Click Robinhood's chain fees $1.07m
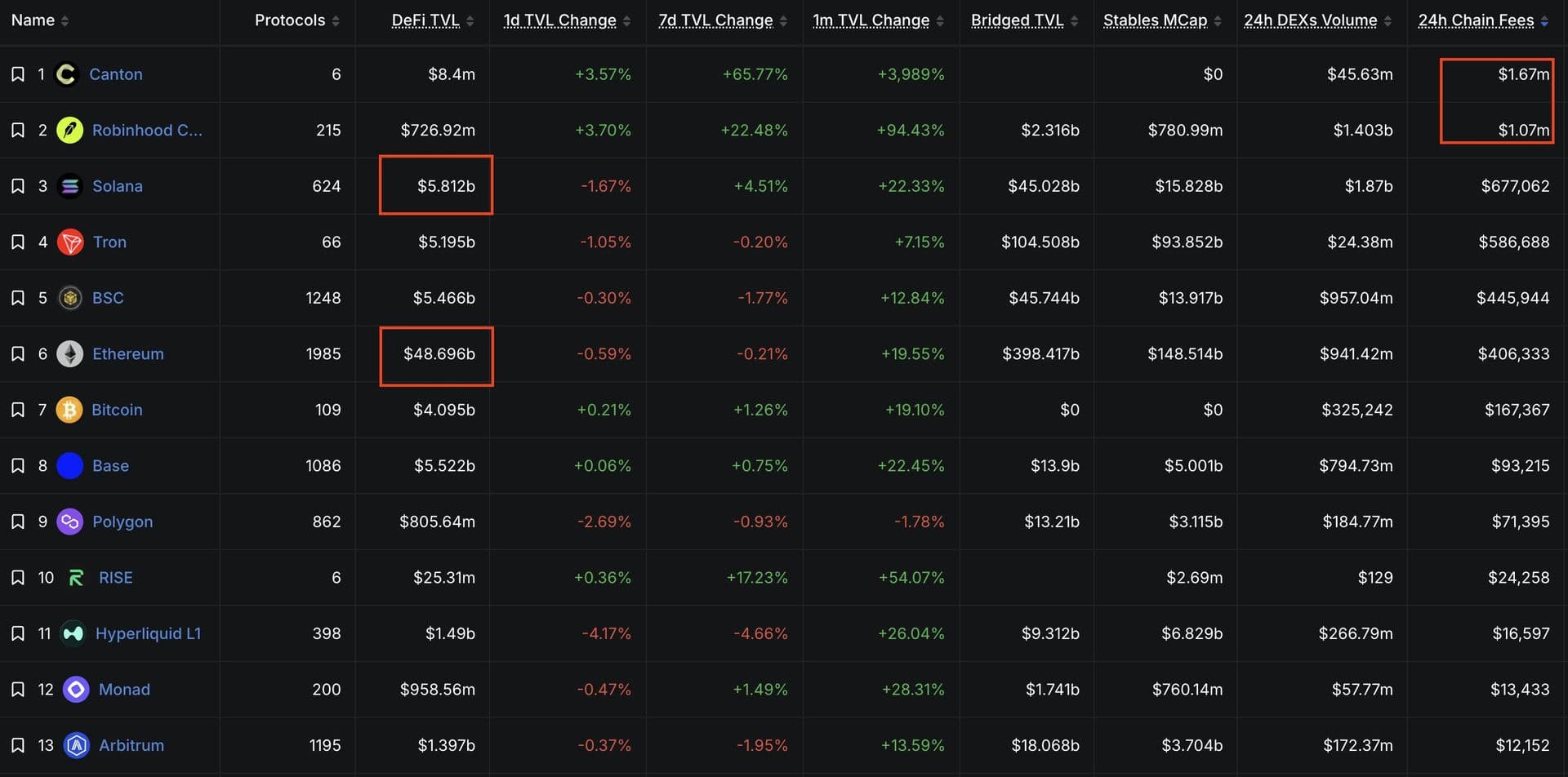 pos(1523,130)
